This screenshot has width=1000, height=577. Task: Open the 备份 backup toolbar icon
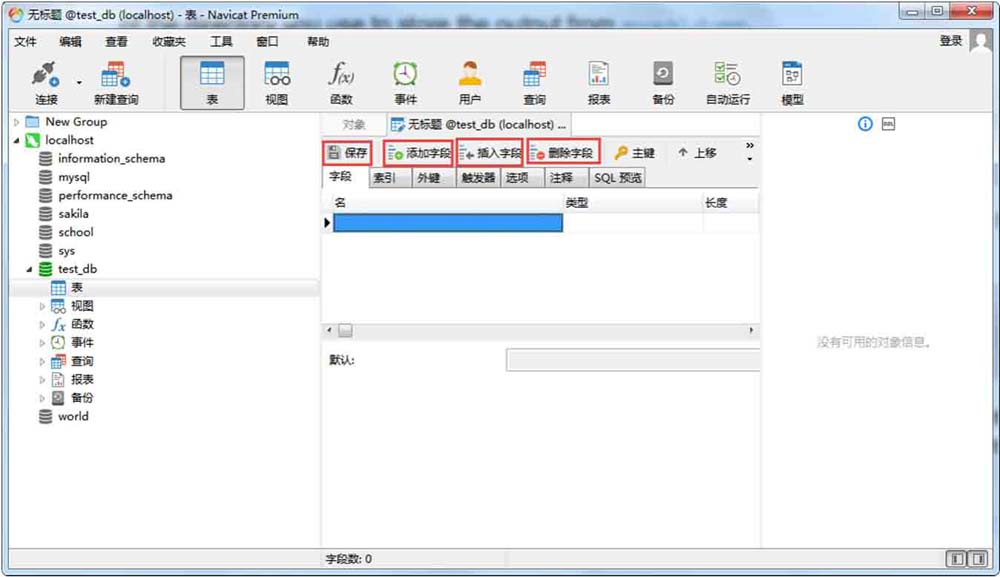coord(663,82)
